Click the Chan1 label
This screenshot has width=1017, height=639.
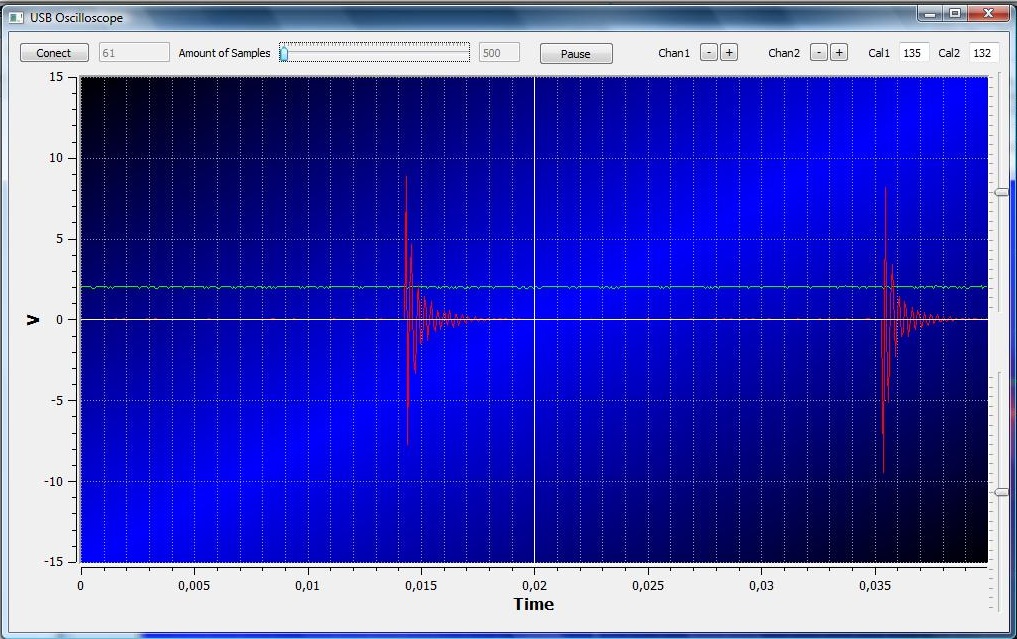[674, 53]
